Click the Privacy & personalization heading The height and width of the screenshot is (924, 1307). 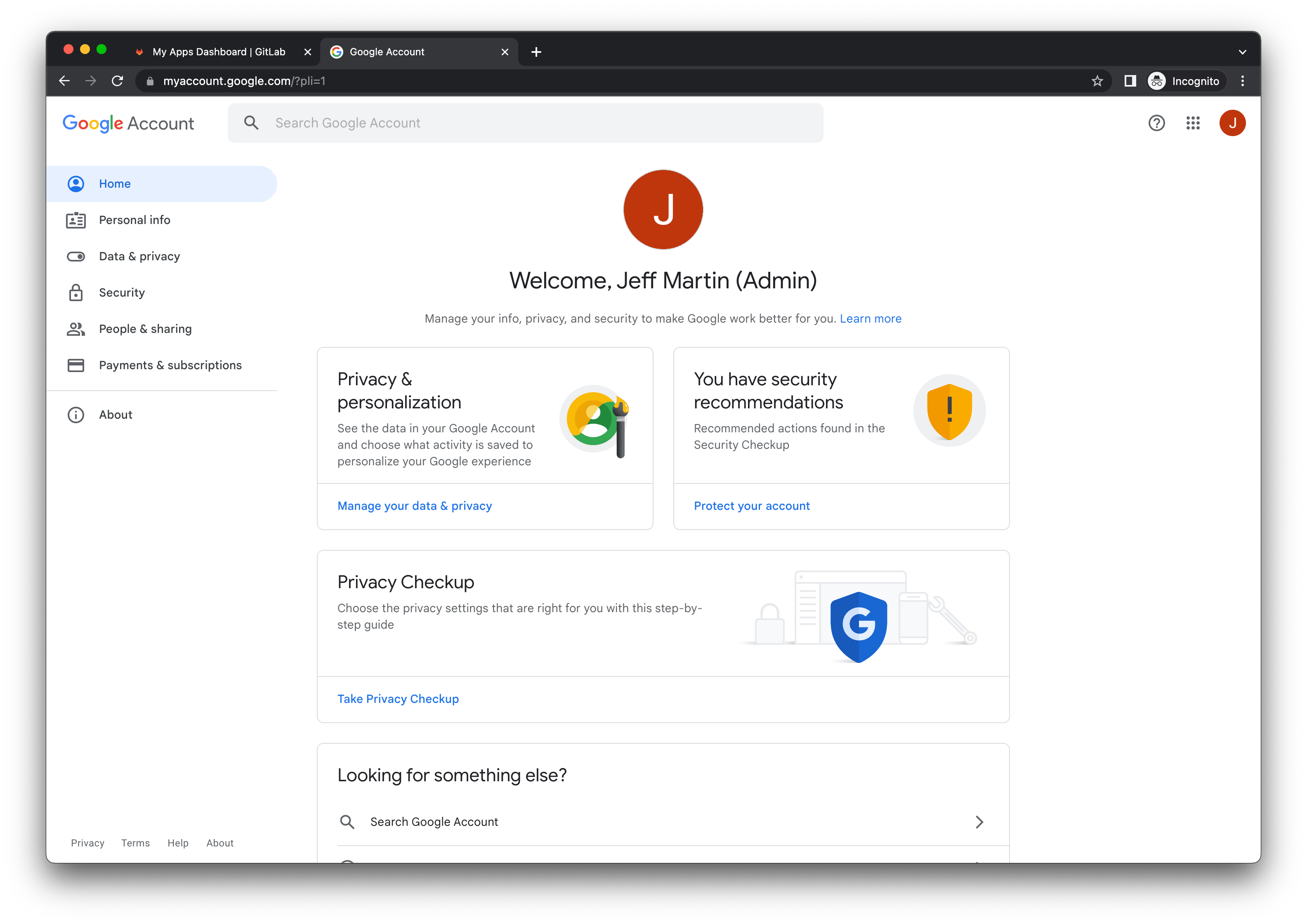(x=399, y=391)
